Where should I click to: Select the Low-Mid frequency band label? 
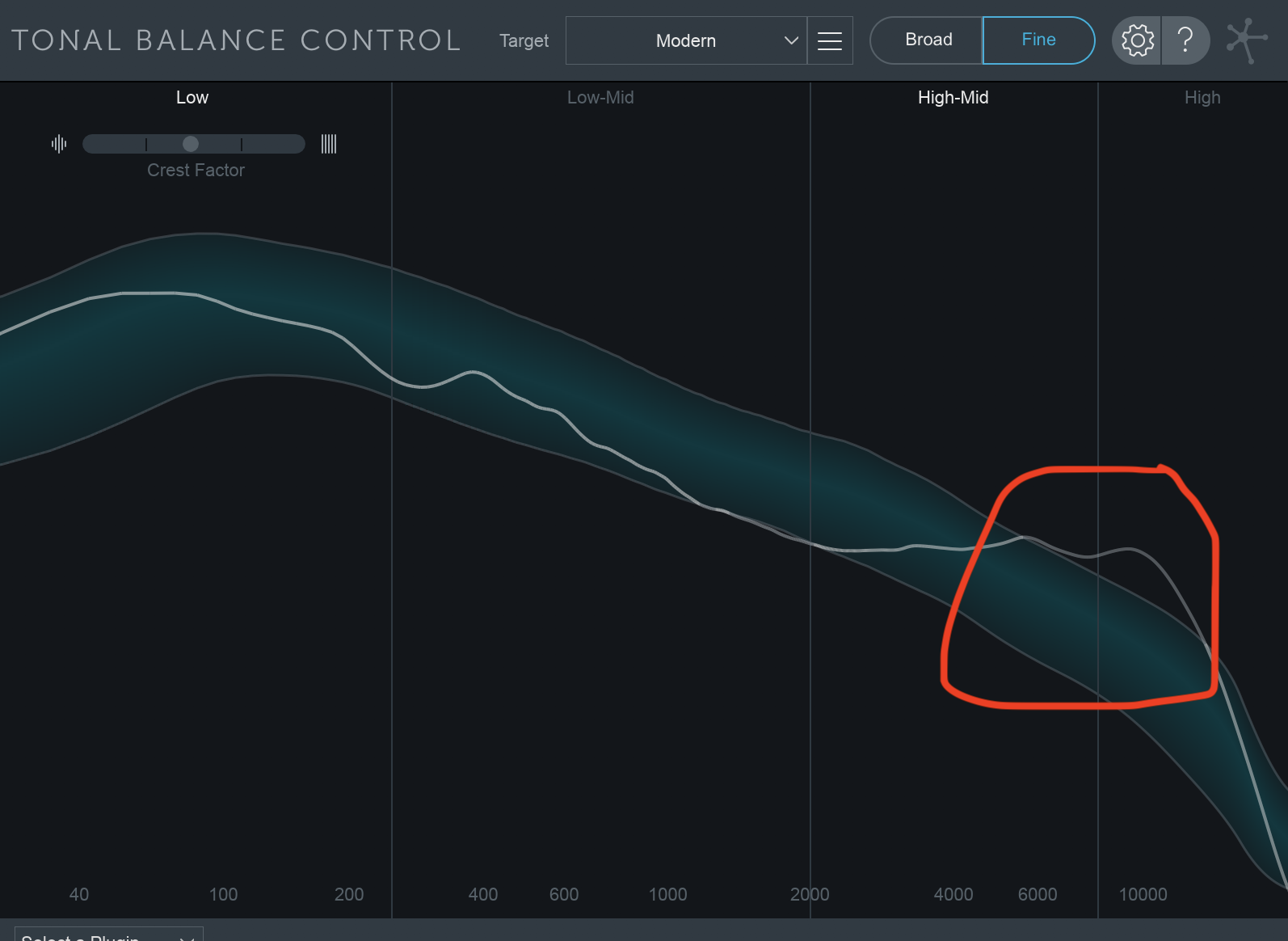point(600,98)
